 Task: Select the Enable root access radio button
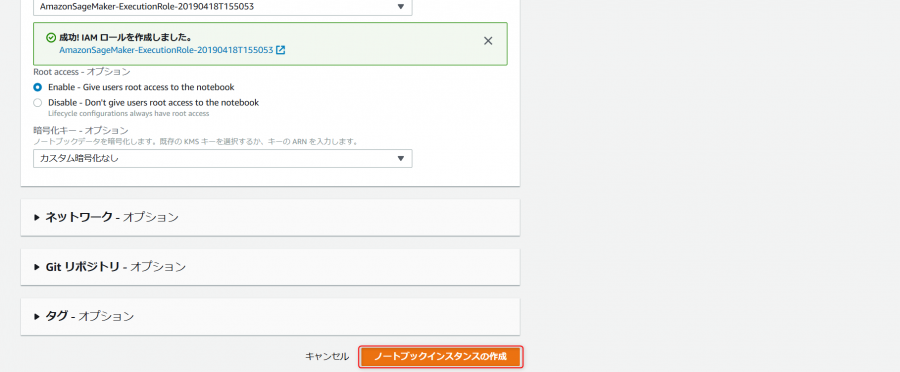coord(37,87)
